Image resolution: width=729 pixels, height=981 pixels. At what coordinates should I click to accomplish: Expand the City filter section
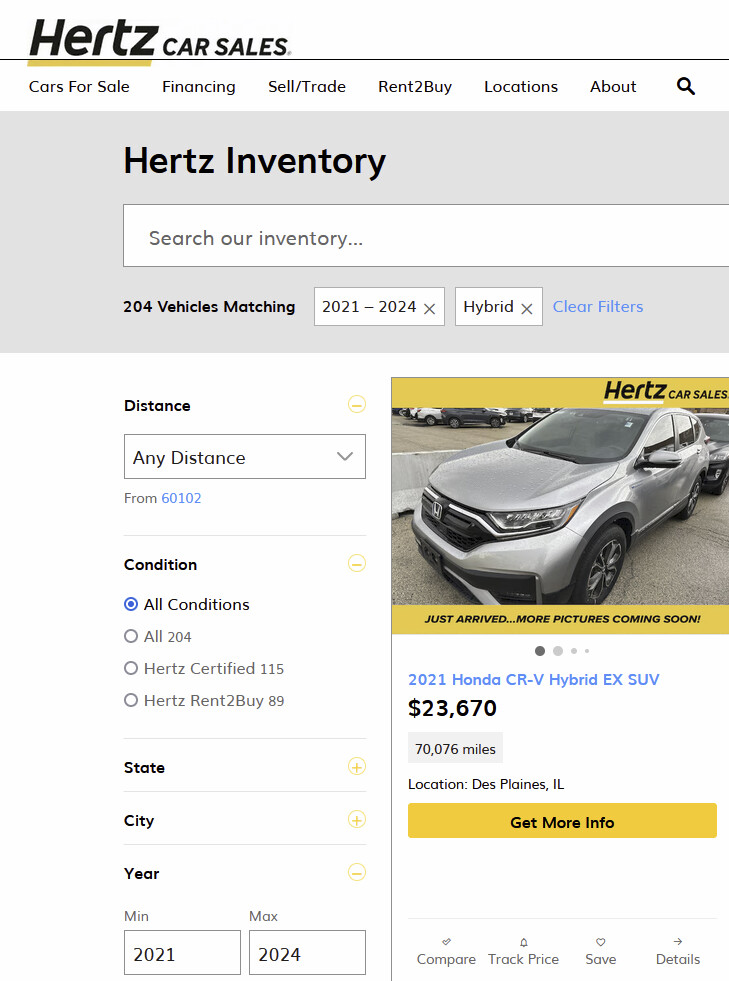[x=356, y=820]
